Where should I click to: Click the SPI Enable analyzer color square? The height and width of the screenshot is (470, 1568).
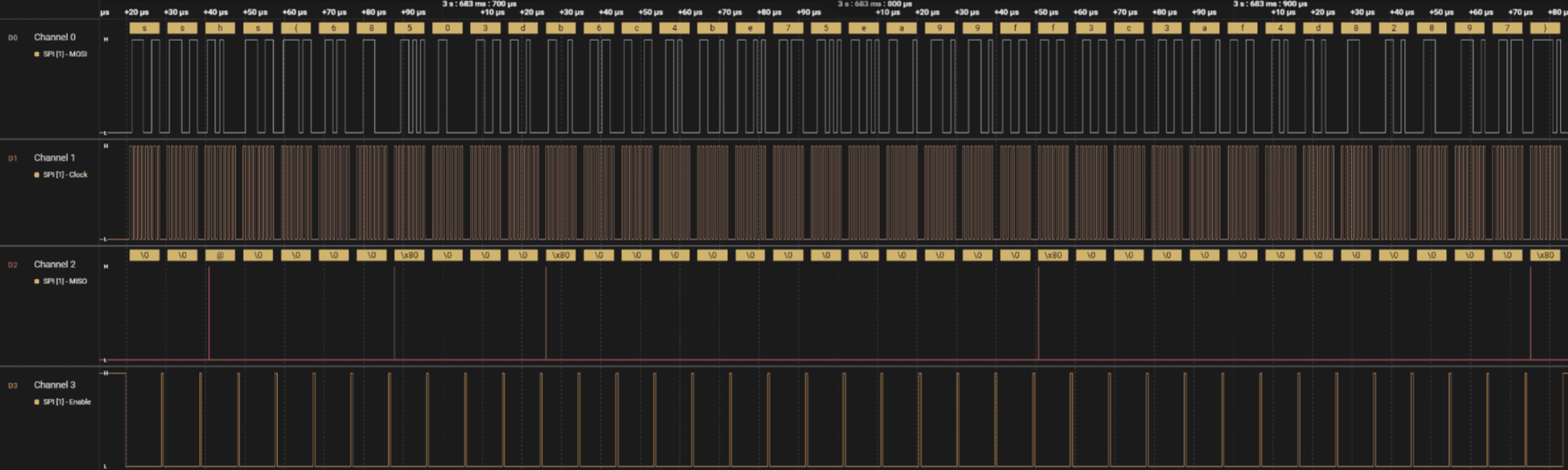pyautogui.click(x=37, y=402)
